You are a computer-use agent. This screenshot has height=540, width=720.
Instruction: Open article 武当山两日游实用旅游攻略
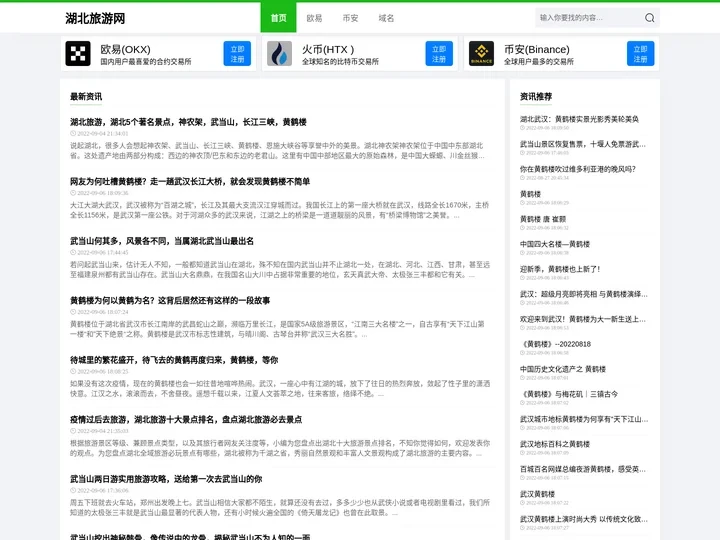(x=166, y=479)
